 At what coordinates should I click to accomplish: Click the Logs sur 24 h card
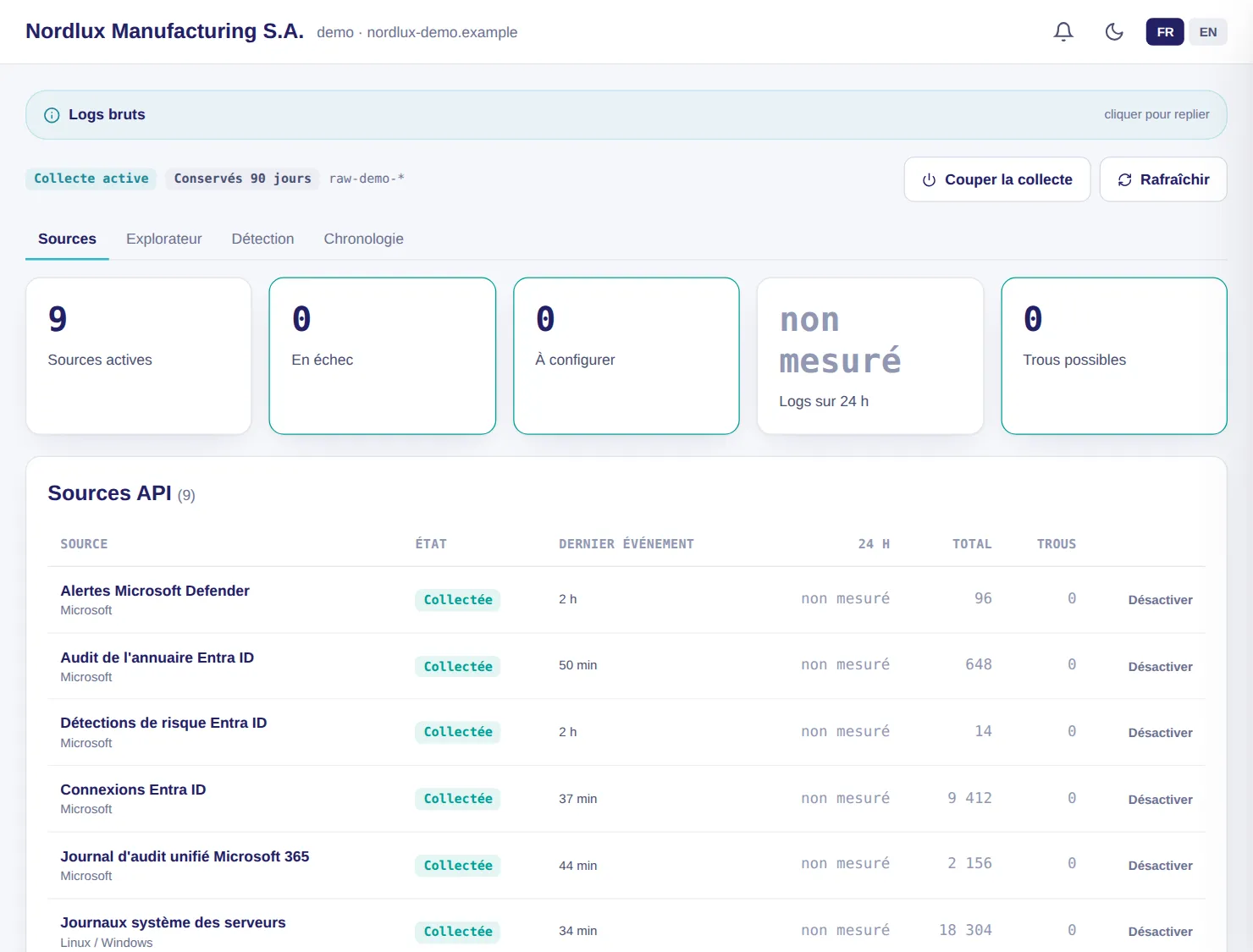(x=870, y=356)
